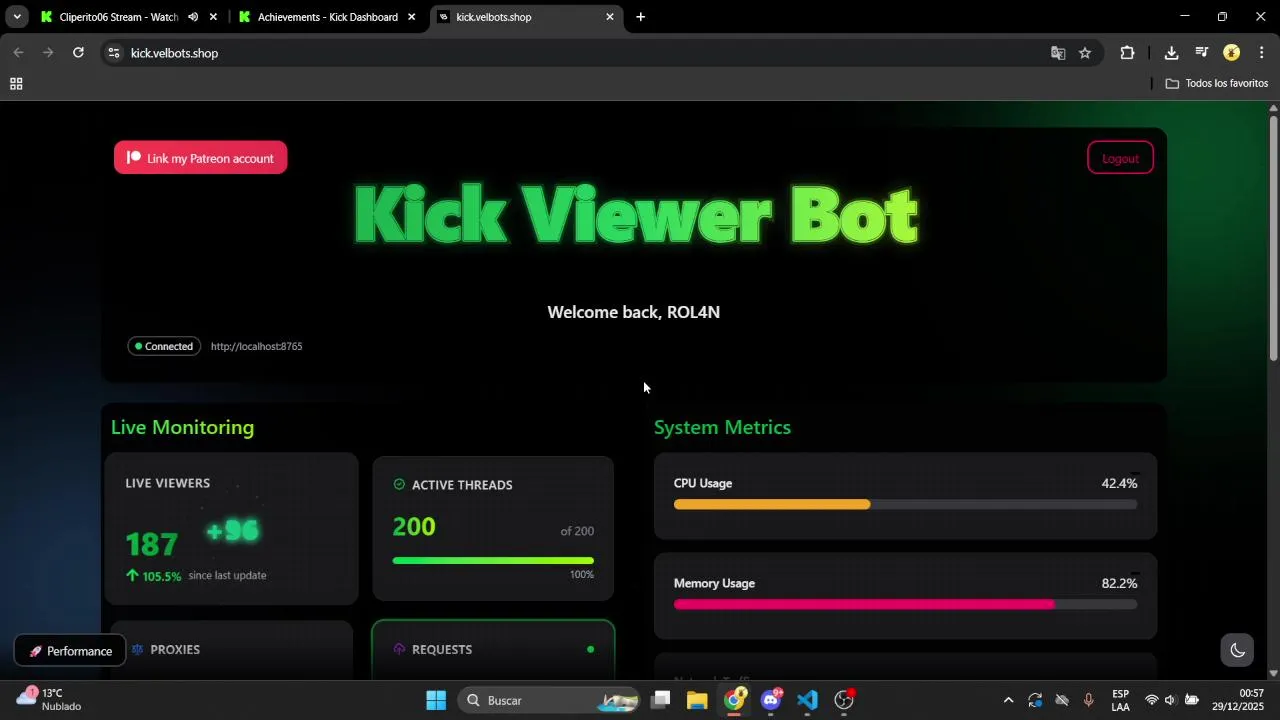
Task: Click the live viewers count 187
Action: [x=152, y=544]
